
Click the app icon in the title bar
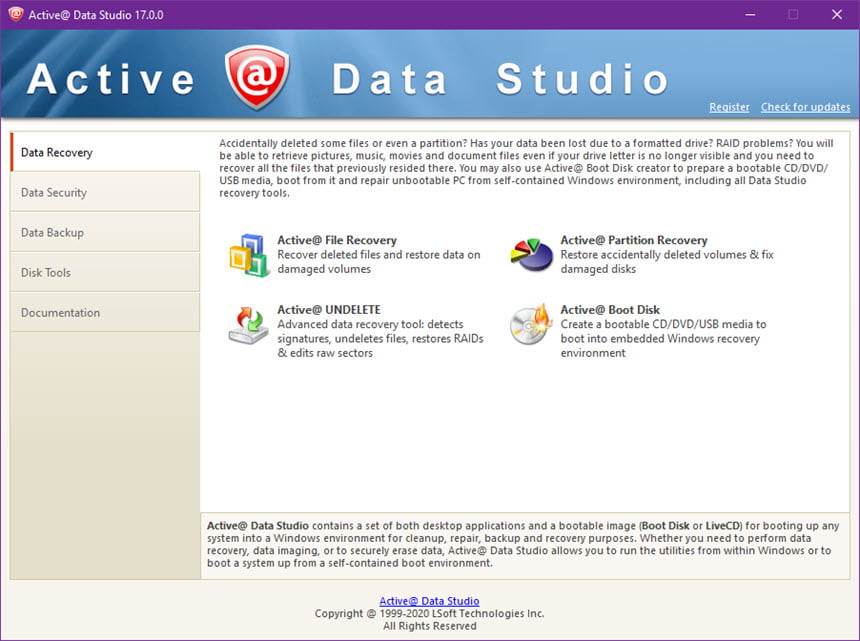point(16,14)
